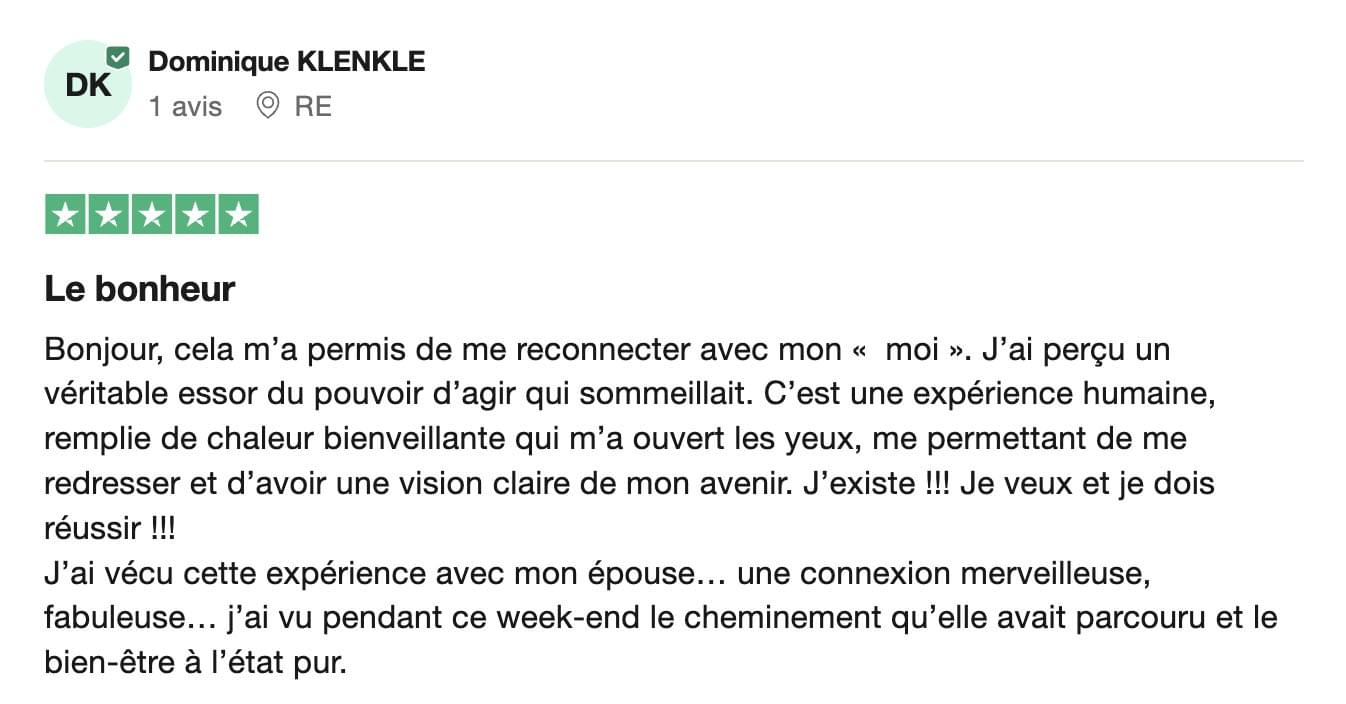Click the DK avatar circle

[x=88, y=84]
